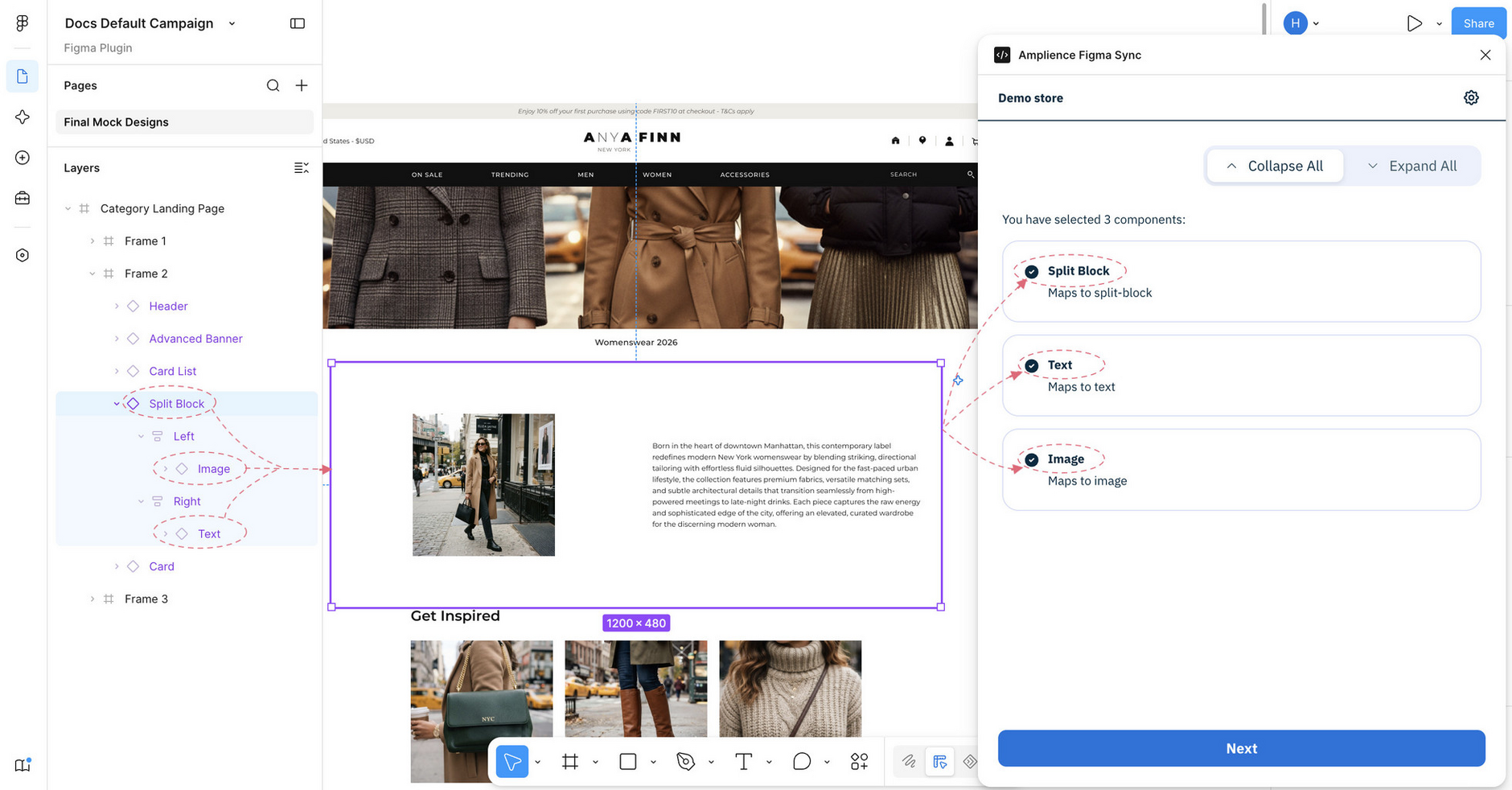Click the Next button
Viewport: 1512px width, 790px height.
pyautogui.click(x=1241, y=748)
